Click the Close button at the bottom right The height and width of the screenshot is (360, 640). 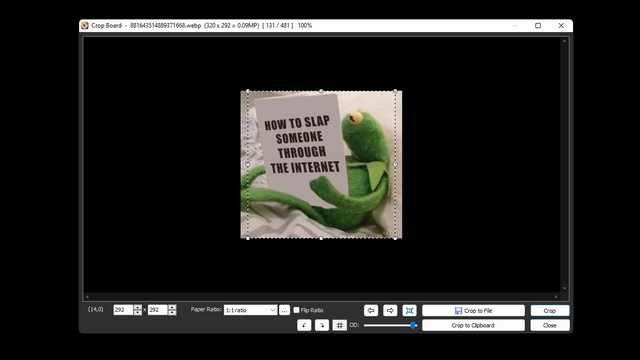click(x=550, y=325)
